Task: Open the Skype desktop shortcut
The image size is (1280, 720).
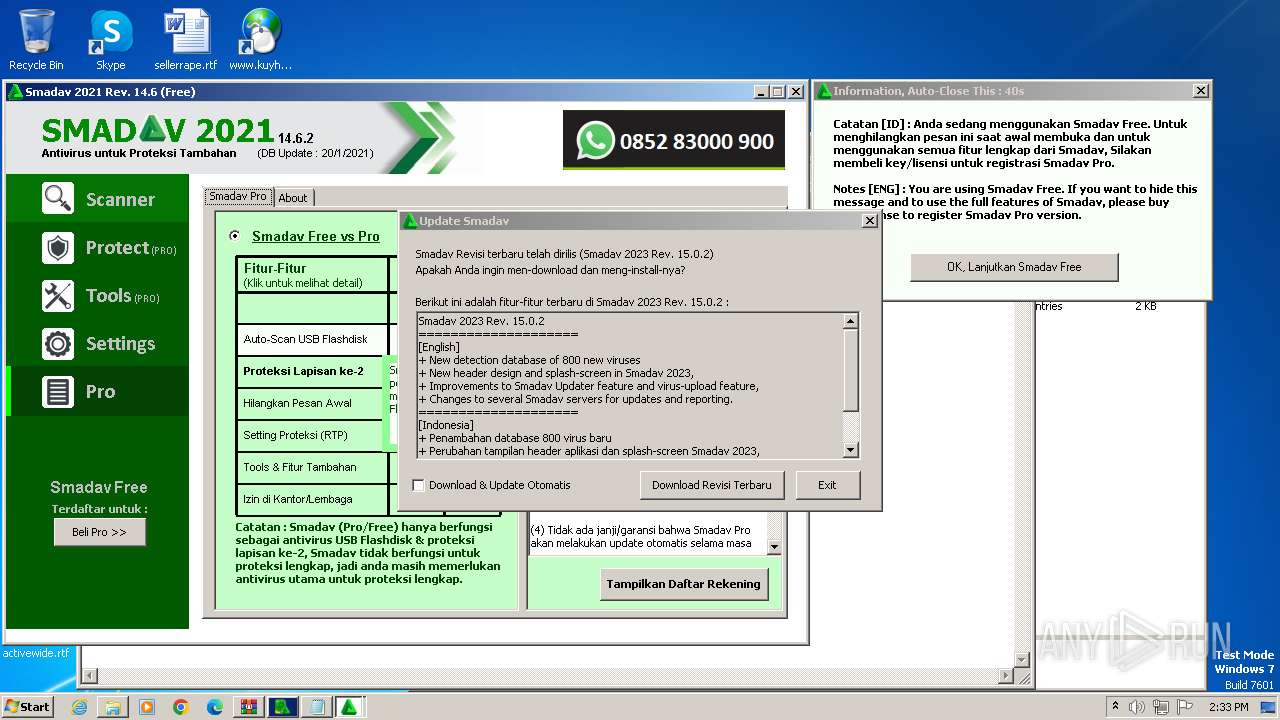Action: [x=110, y=40]
